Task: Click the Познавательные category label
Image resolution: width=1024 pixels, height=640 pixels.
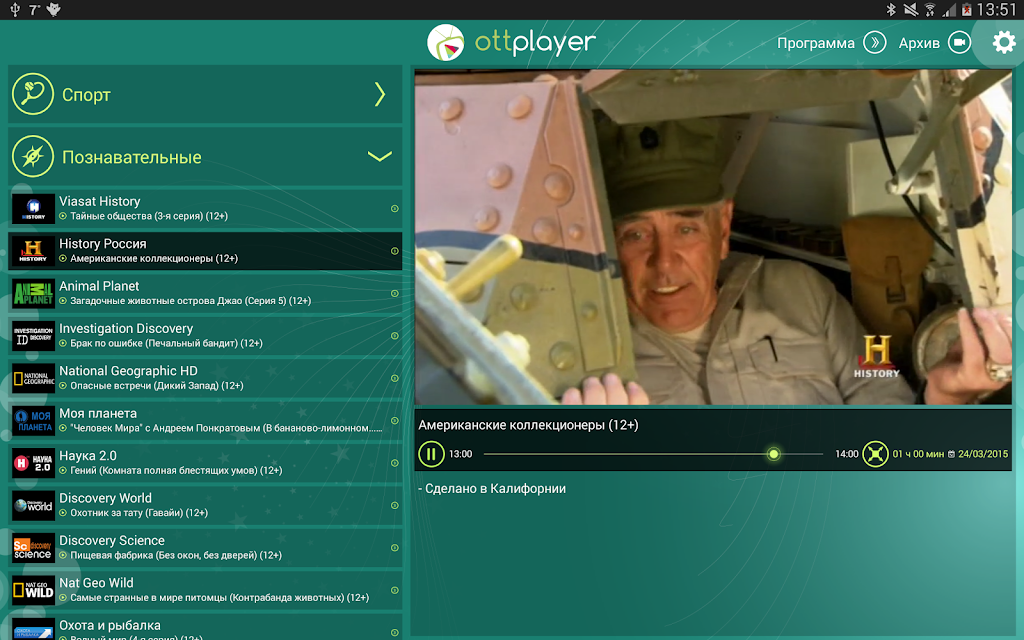Action: click(132, 157)
